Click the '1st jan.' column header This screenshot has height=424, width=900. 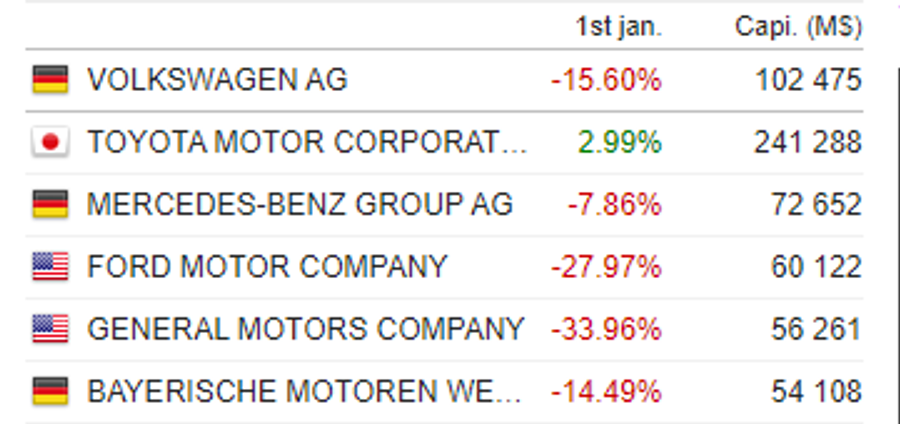click(x=619, y=26)
